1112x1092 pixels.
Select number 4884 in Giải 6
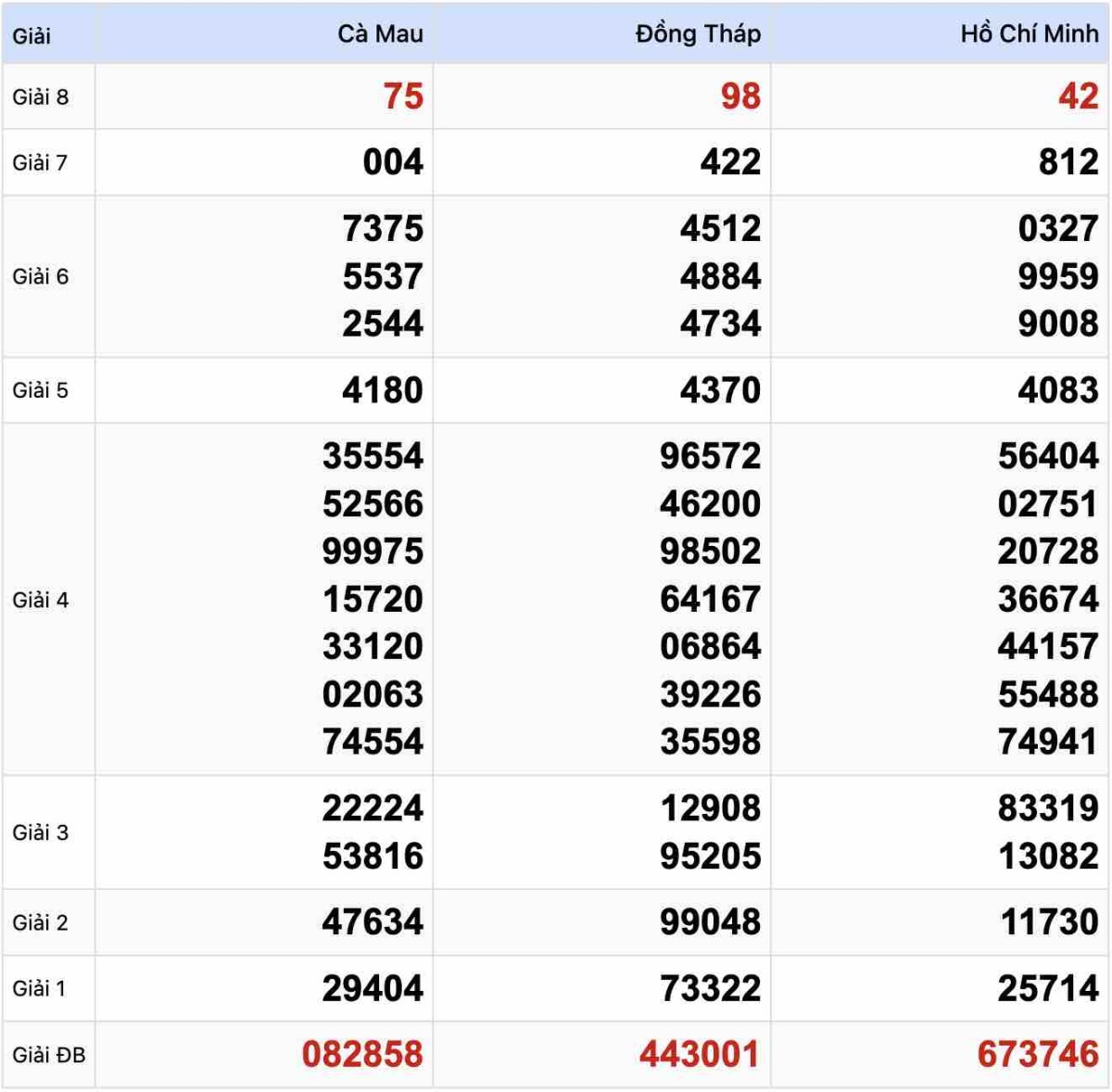720,276
